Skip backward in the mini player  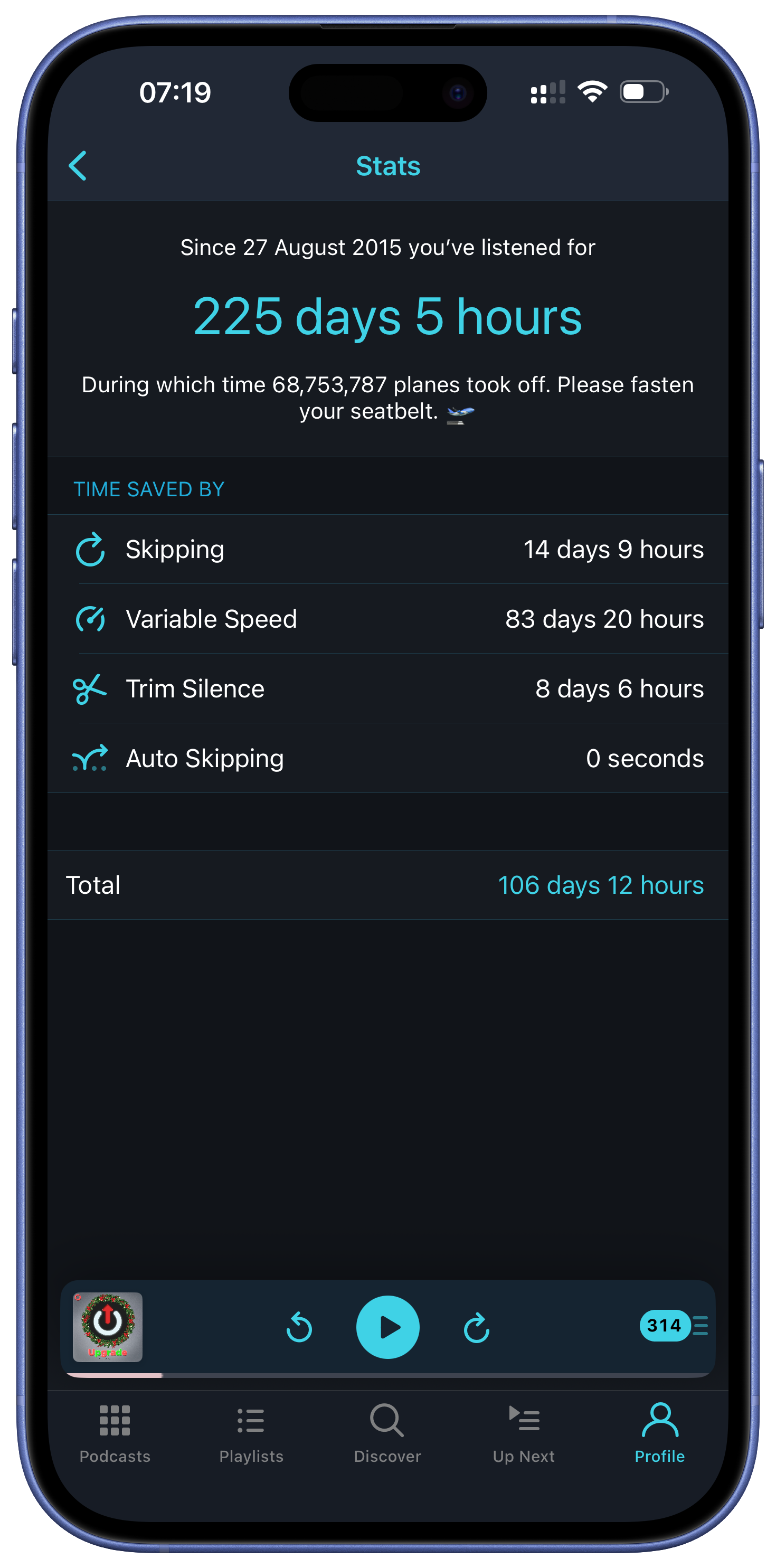pyautogui.click(x=299, y=1328)
